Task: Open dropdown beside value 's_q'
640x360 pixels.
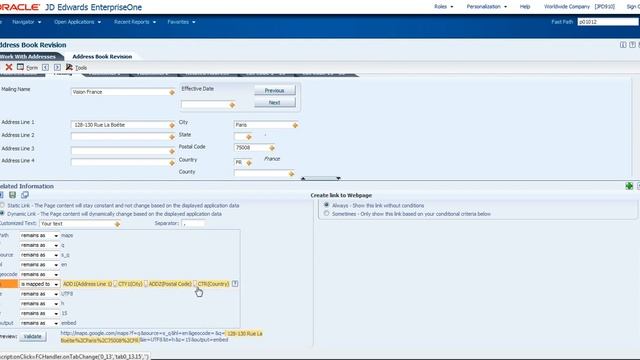Action: pos(40,255)
